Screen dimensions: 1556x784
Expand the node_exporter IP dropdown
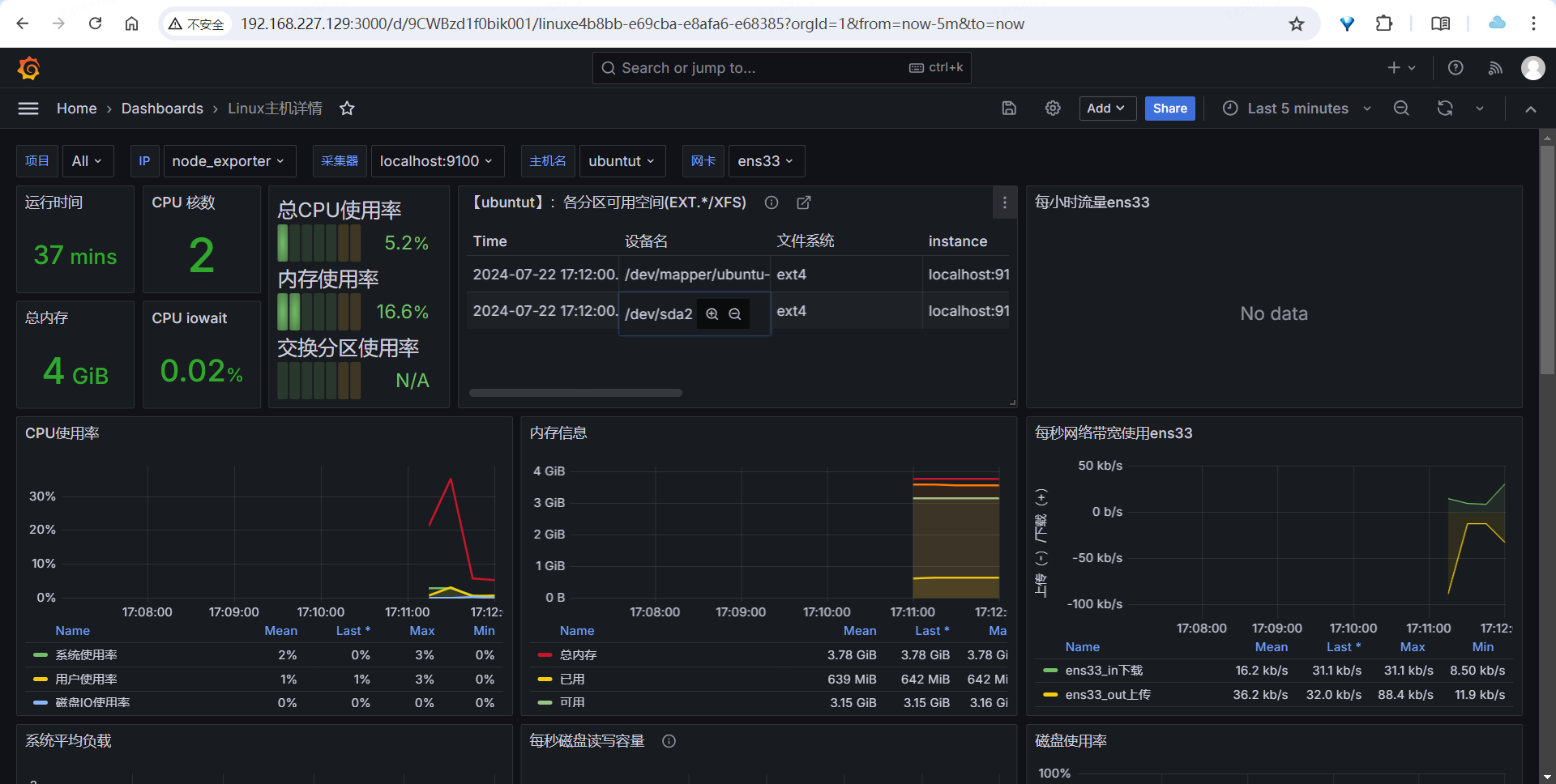(x=229, y=161)
